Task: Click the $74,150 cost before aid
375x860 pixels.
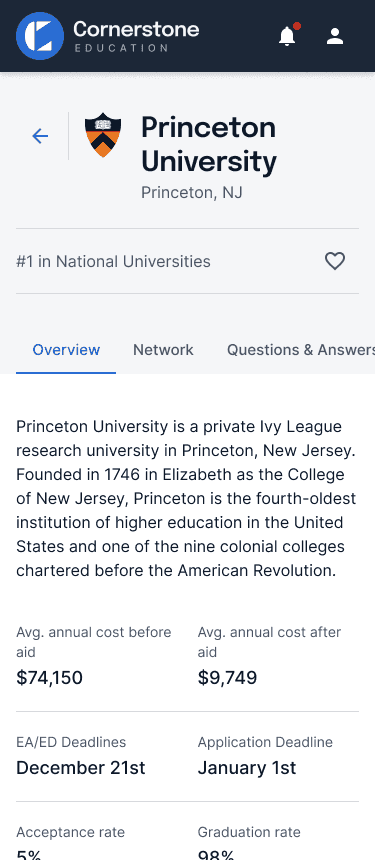Action: (49, 678)
